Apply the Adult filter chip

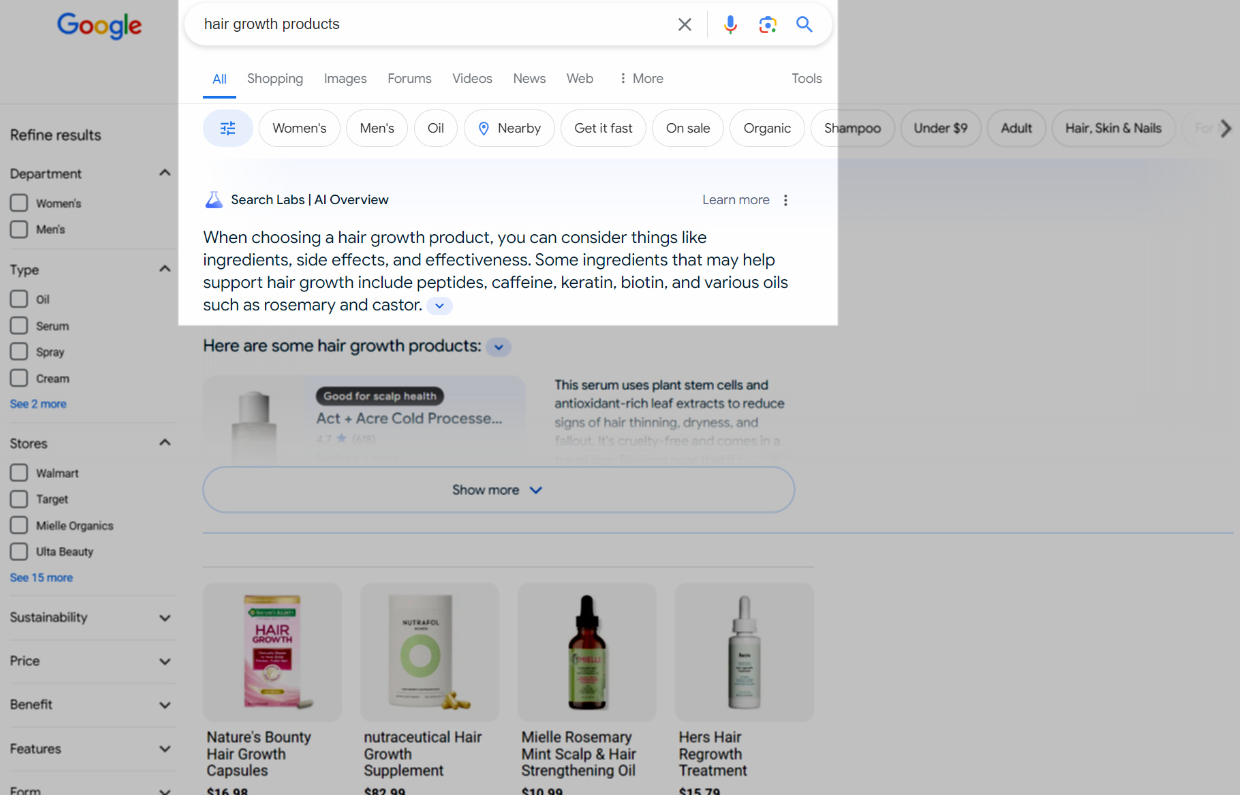1017,128
